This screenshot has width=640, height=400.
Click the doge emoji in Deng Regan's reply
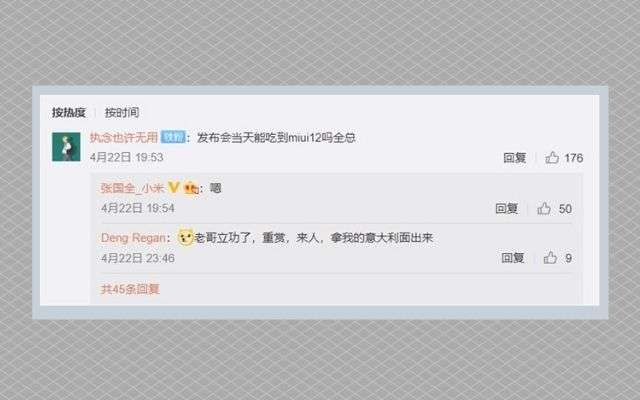[x=186, y=237]
